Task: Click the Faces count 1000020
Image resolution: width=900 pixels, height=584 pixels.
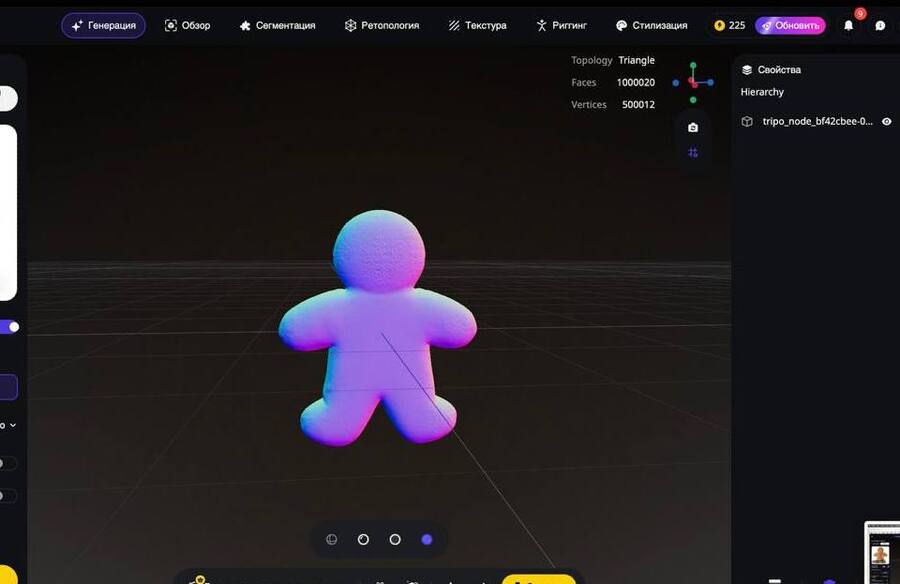Action: tap(635, 83)
